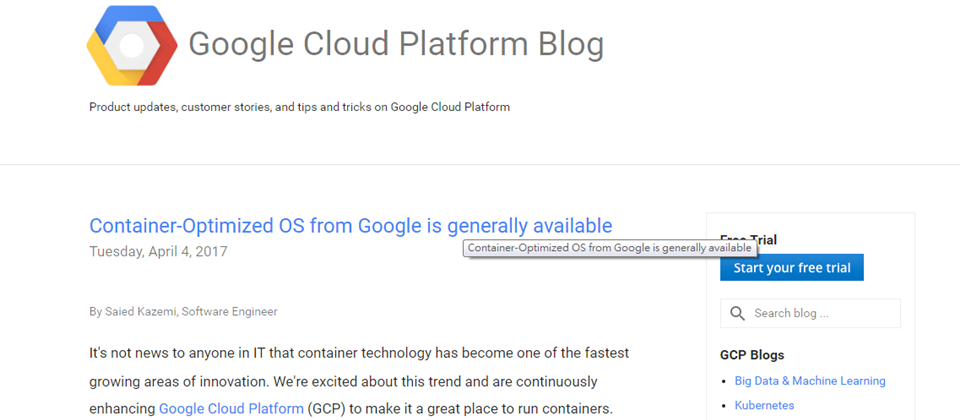The width and height of the screenshot is (960, 420).
Task: Click the Free Trial sidebar heading
Action: point(748,239)
